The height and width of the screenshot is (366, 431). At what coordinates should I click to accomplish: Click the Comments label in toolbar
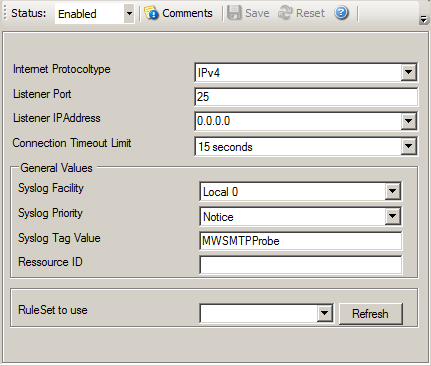(x=187, y=13)
